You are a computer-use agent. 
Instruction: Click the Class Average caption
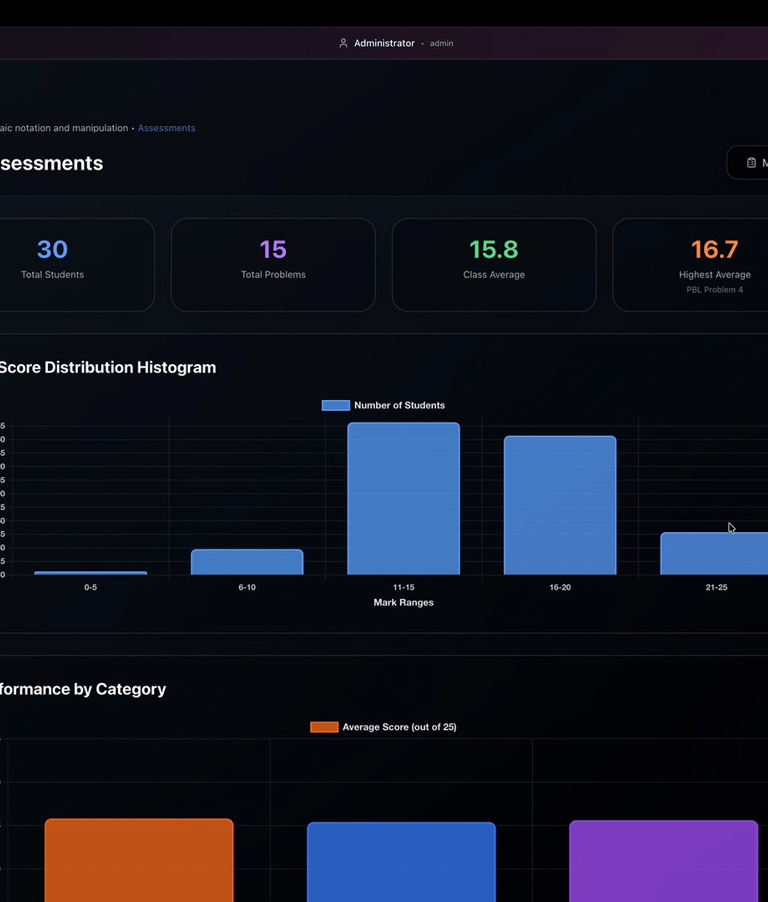pos(494,275)
